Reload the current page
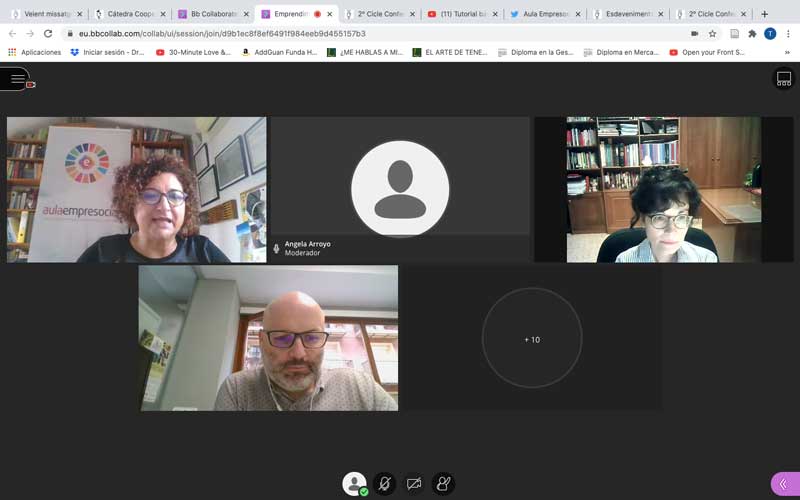Viewport: 800px width, 500px height. point(48,34)
